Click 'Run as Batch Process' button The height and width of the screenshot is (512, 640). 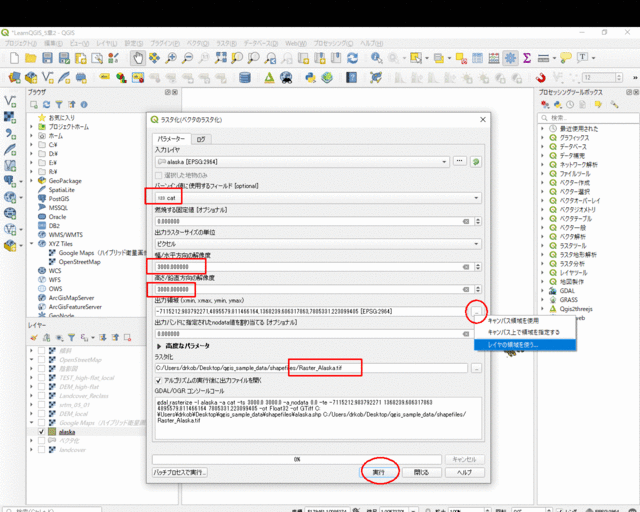pos(180,472)
